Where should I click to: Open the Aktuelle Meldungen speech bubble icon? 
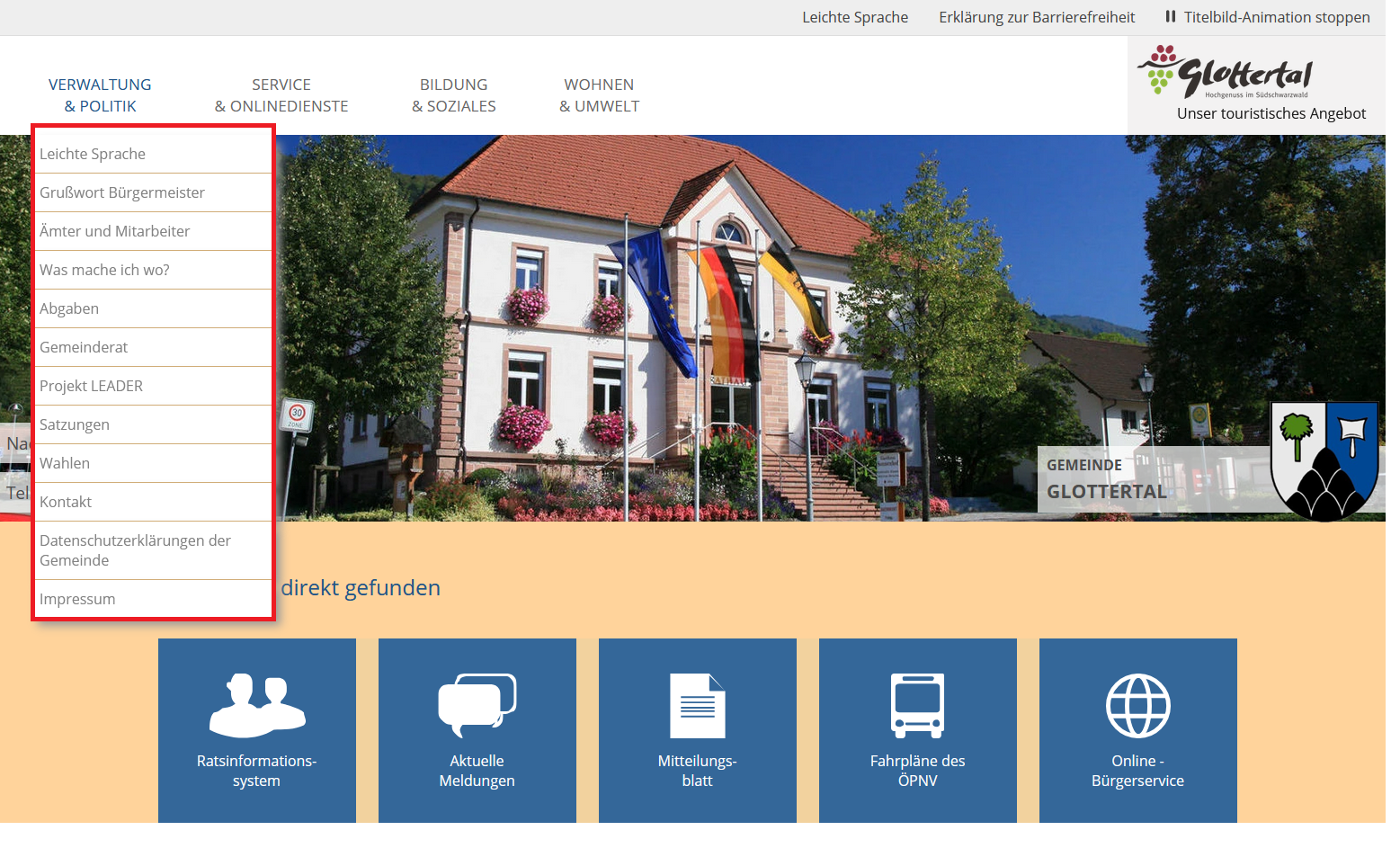coord(477,705)
